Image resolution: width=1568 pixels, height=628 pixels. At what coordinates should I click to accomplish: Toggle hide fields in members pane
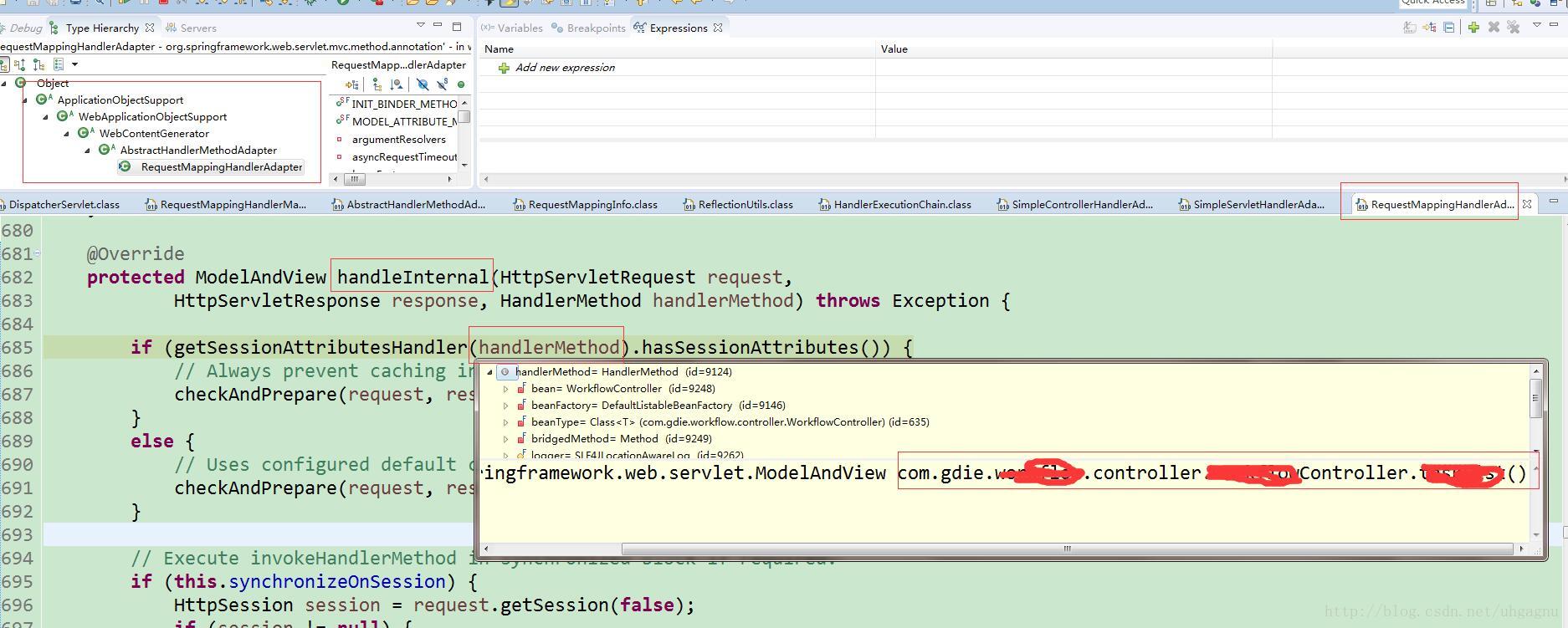tap(423, 84)
